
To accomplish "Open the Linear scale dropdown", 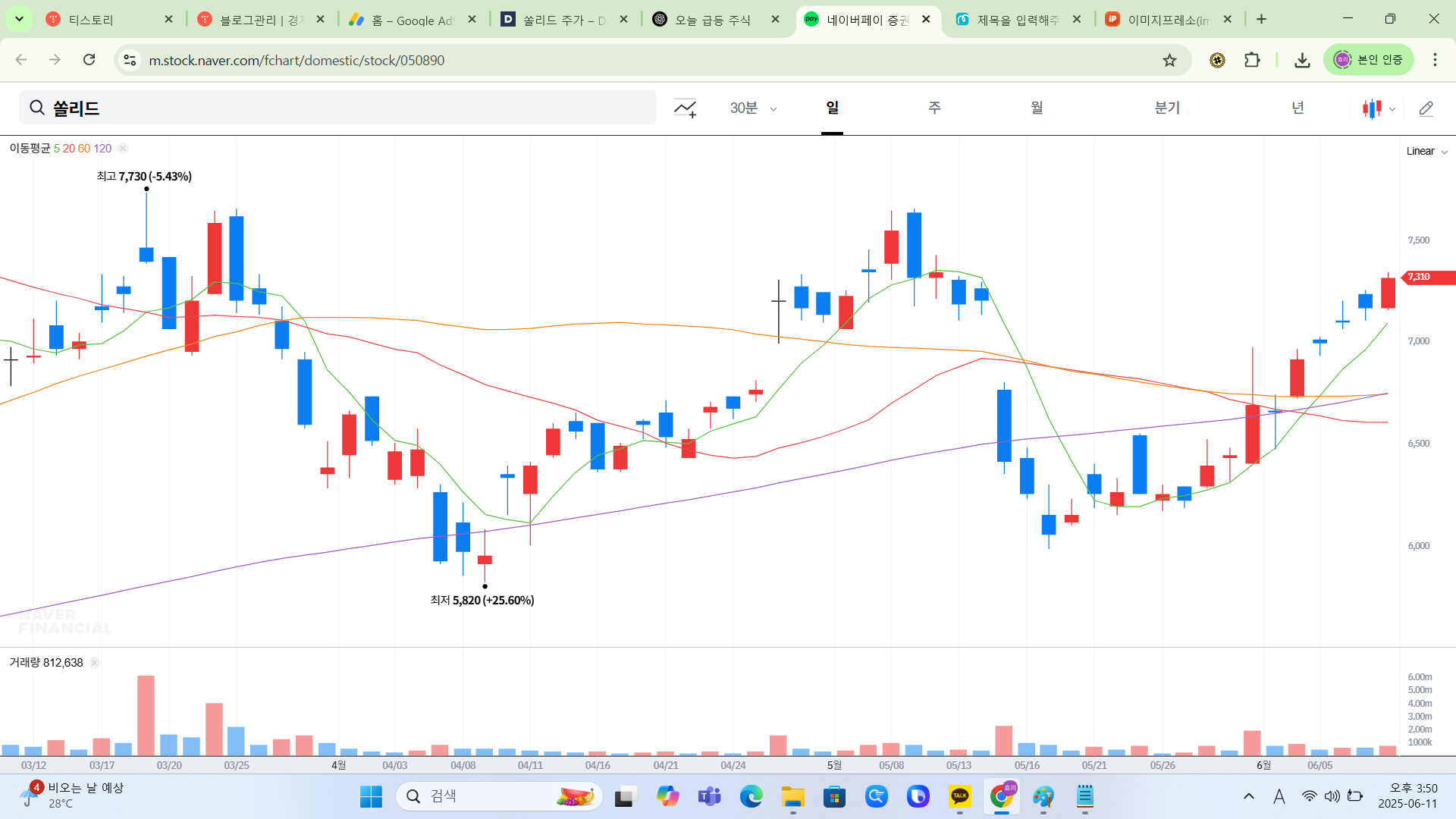I will point(1426,151).
